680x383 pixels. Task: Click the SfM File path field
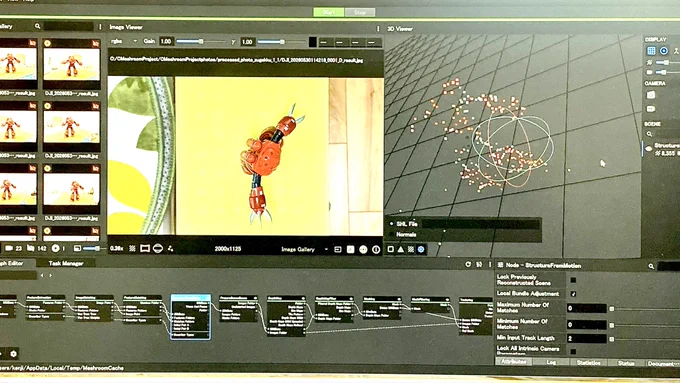tap(481, 224)
